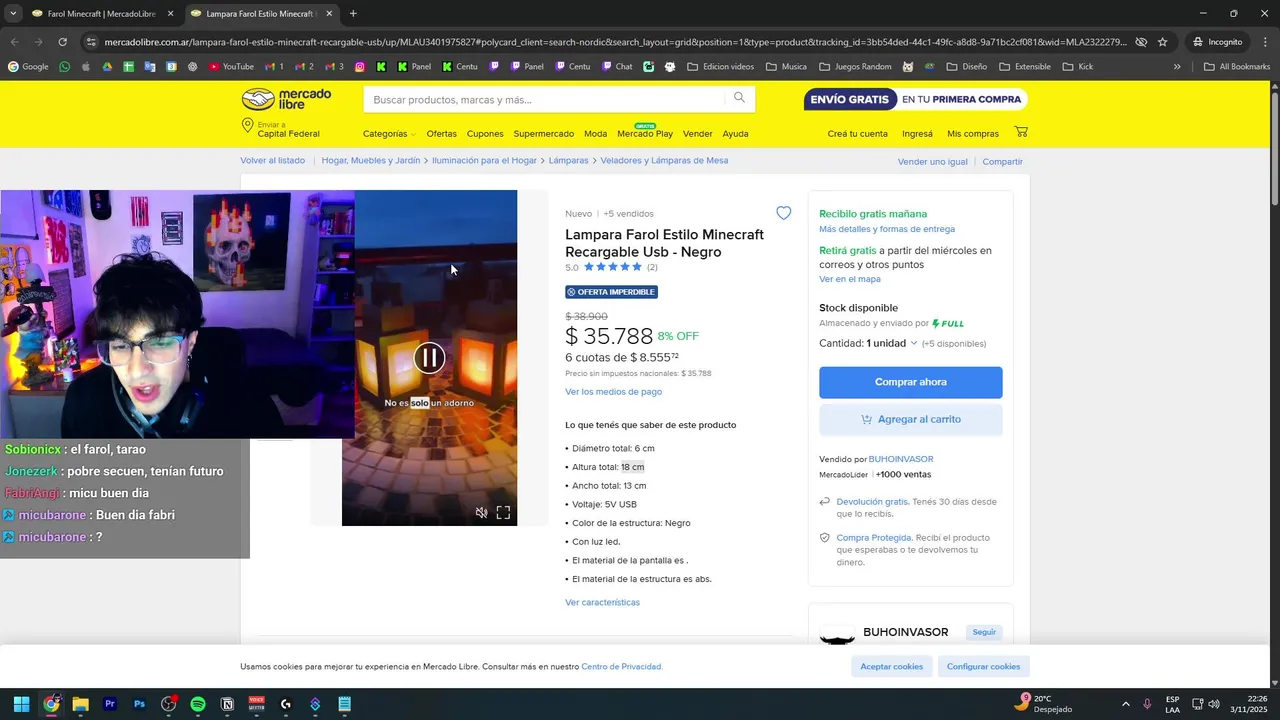Screen dimensions: 1280x720
Task: Expand the Categorías menu
Action: coord(389,134)
